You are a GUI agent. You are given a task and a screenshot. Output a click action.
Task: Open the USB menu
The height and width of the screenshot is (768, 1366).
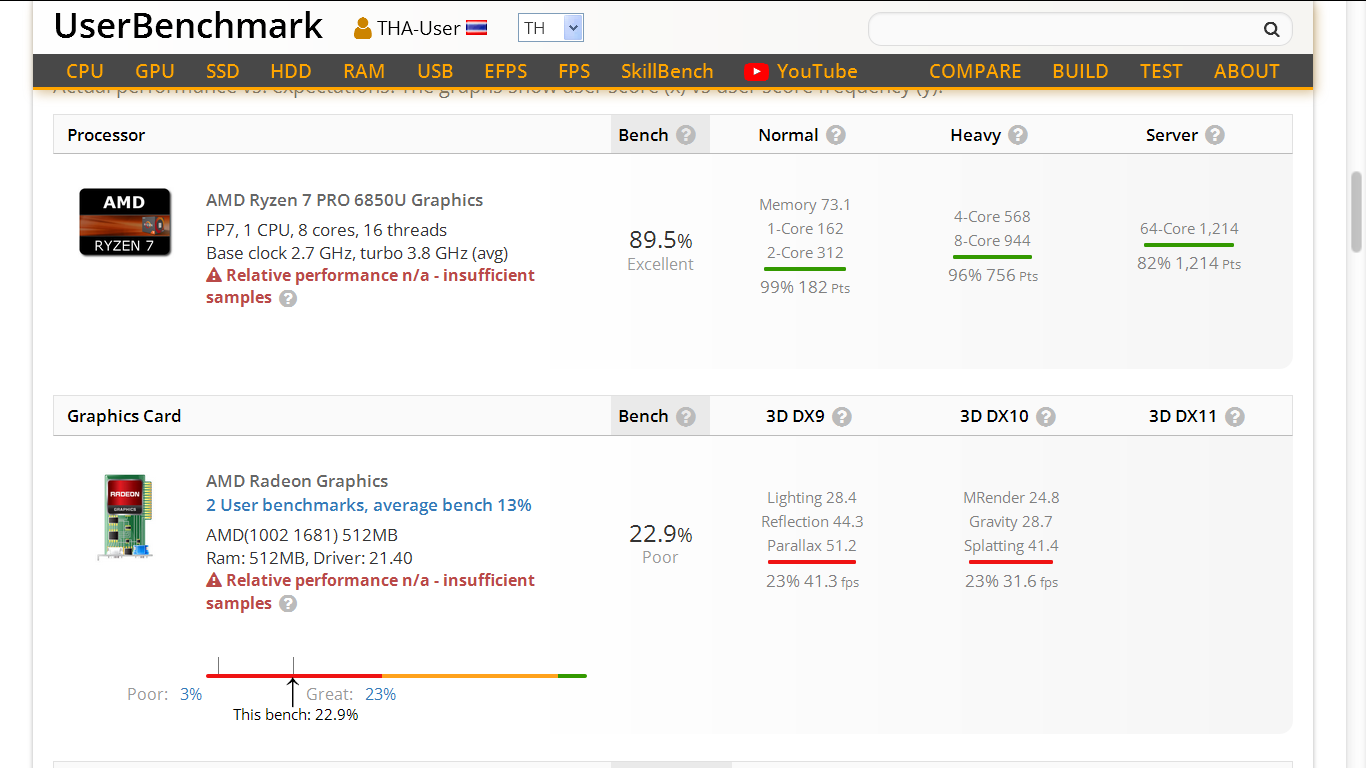click(x=435, y=71)
